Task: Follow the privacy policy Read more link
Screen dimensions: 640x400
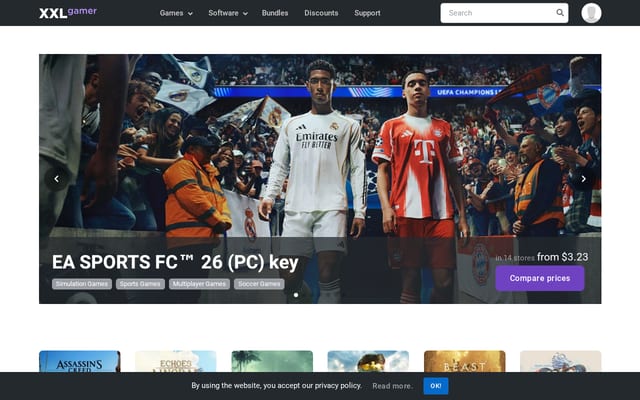Action: [x=393, y=386]
